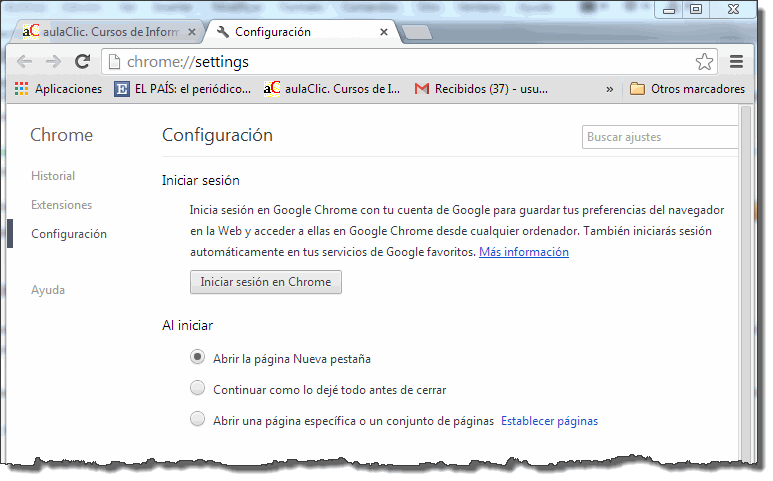Minimize the Chrome window
773x481 pixels.
[669, 10]
